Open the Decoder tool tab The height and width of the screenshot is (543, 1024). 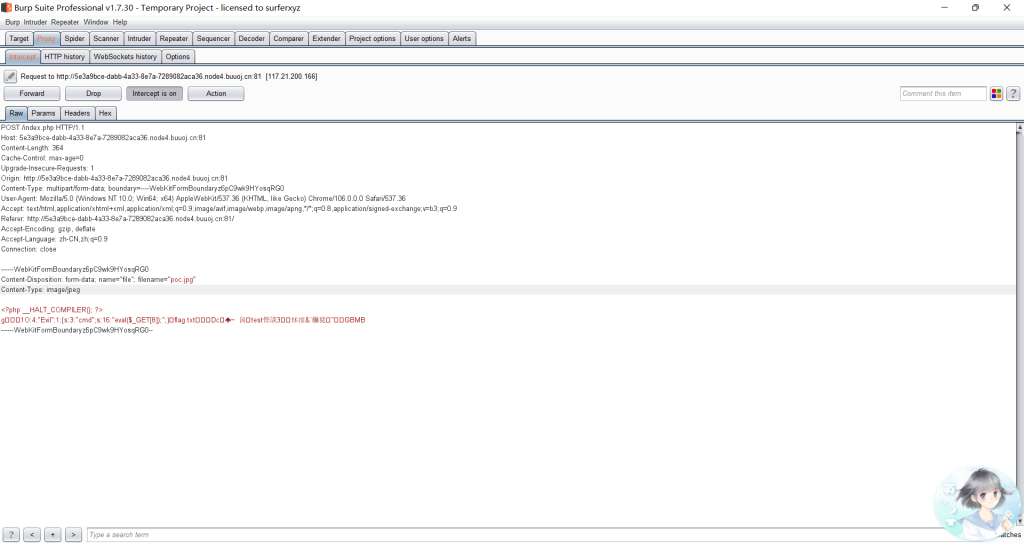tap(252, 39)
